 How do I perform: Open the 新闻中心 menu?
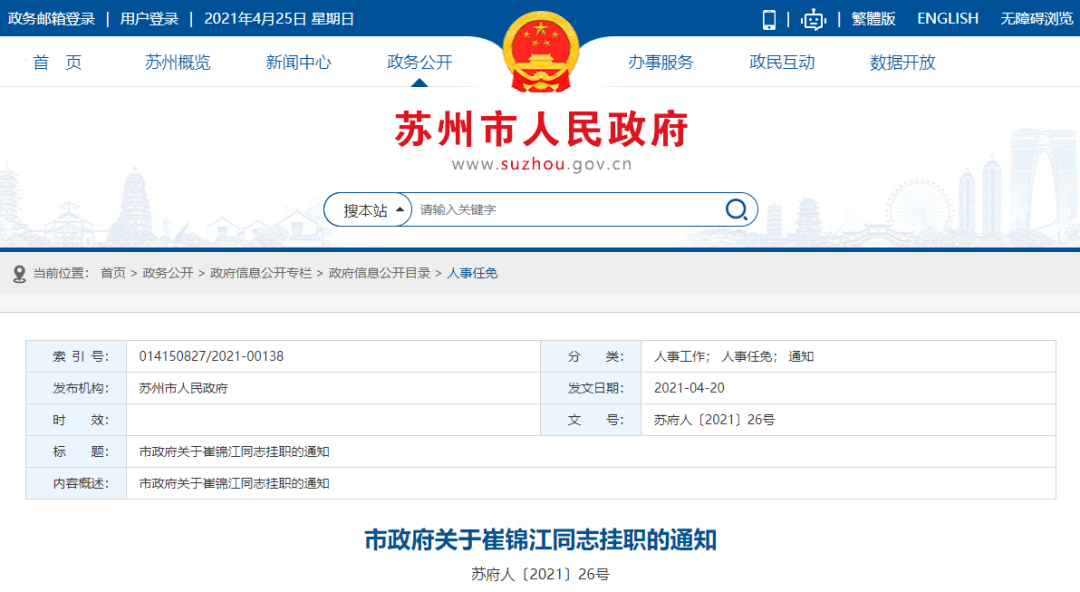point(298,61)
